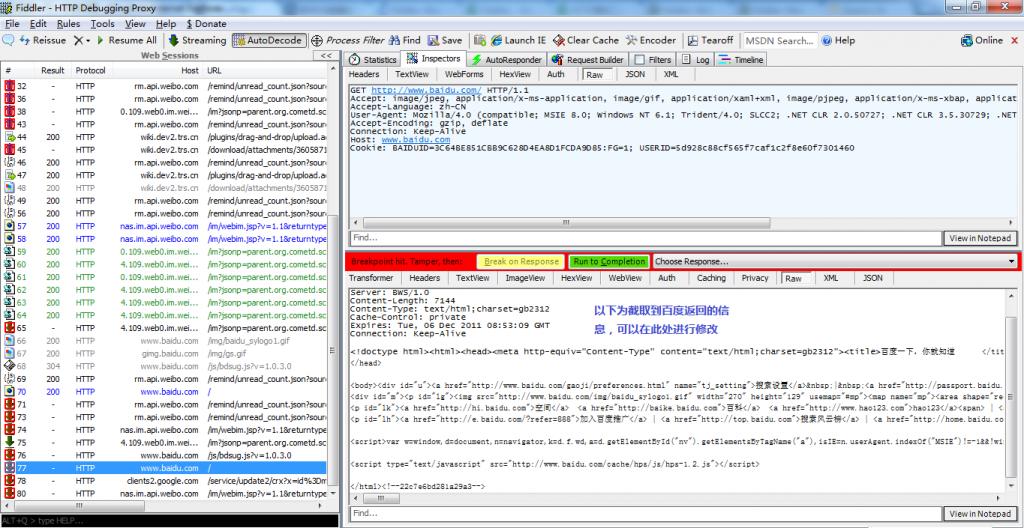Click the upper View in Notepad button
1024x528 pixels.
(x=980, y=239)
